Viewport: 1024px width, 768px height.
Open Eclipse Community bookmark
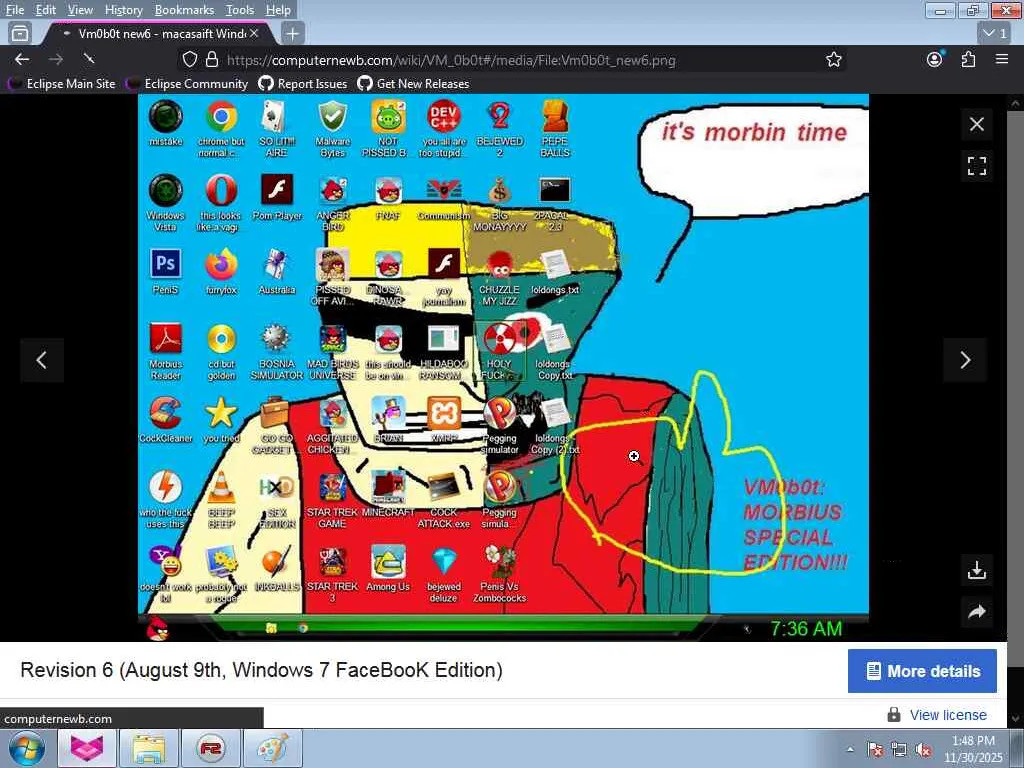coord(187,84)
